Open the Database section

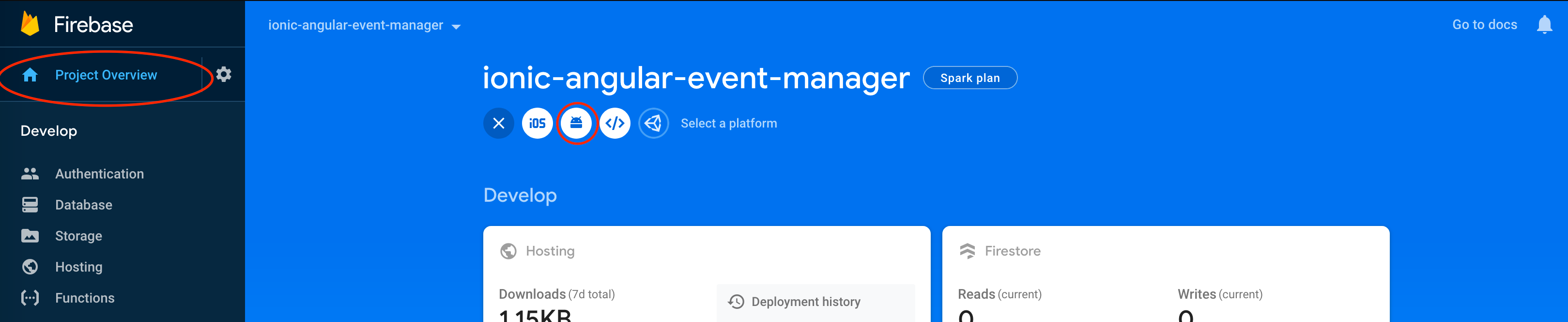click(x=83, y=204)
